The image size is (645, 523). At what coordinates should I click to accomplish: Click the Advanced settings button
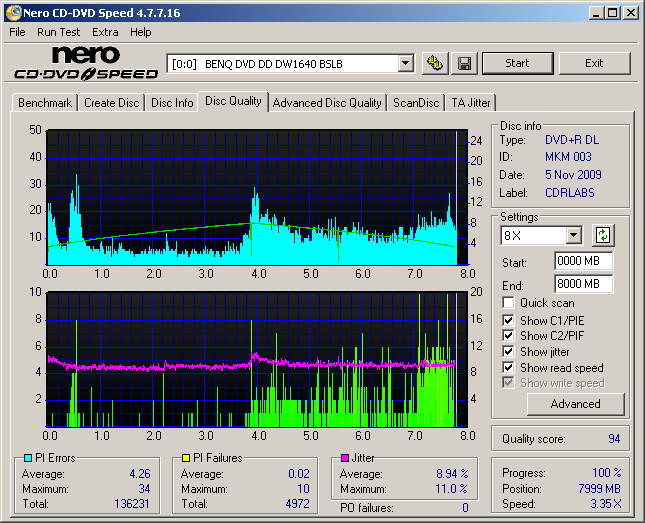(575, 404)
